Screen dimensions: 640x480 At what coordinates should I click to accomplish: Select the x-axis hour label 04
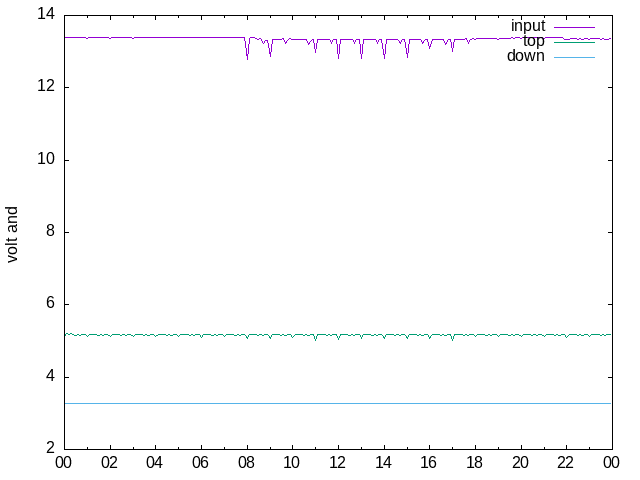tap(155, 464)
